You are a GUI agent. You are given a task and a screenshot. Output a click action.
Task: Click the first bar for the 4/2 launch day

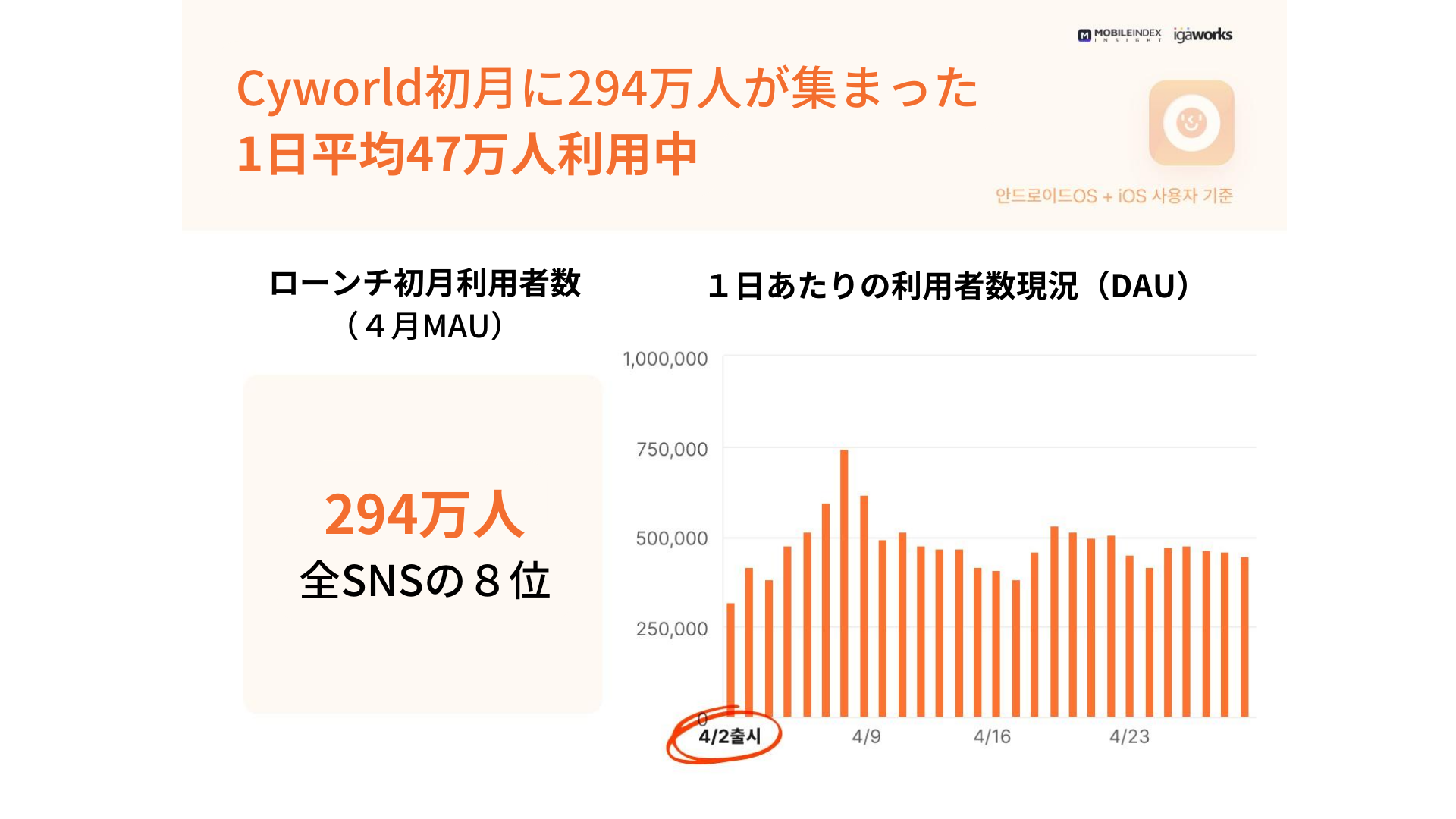731,660
